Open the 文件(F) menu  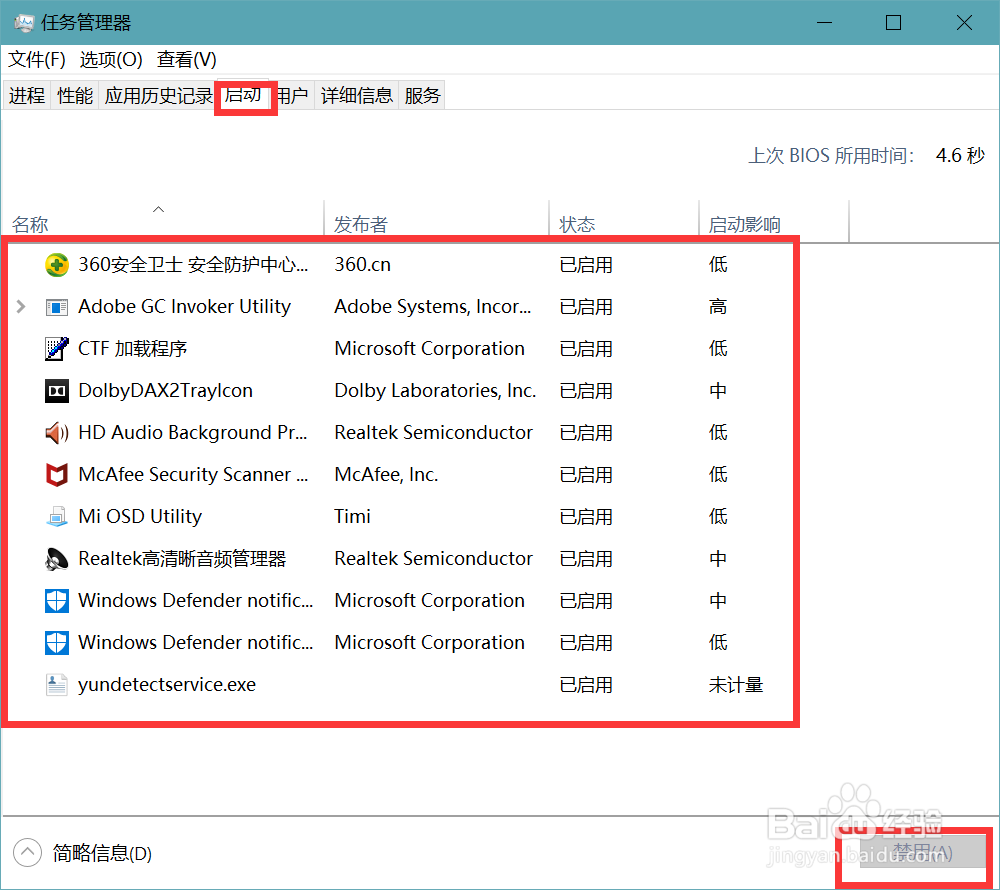pyautogui.click(x=36, y=59)
